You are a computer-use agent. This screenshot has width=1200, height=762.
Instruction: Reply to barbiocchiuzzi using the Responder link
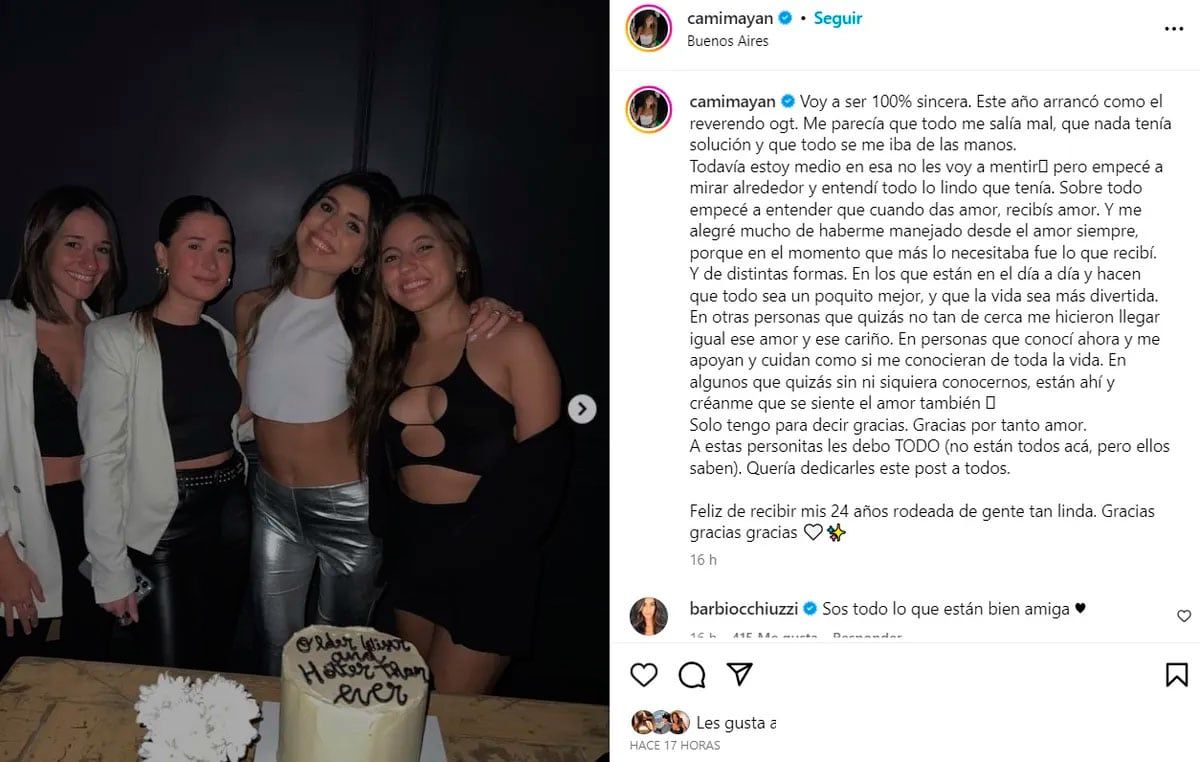(x=867, y=637)
